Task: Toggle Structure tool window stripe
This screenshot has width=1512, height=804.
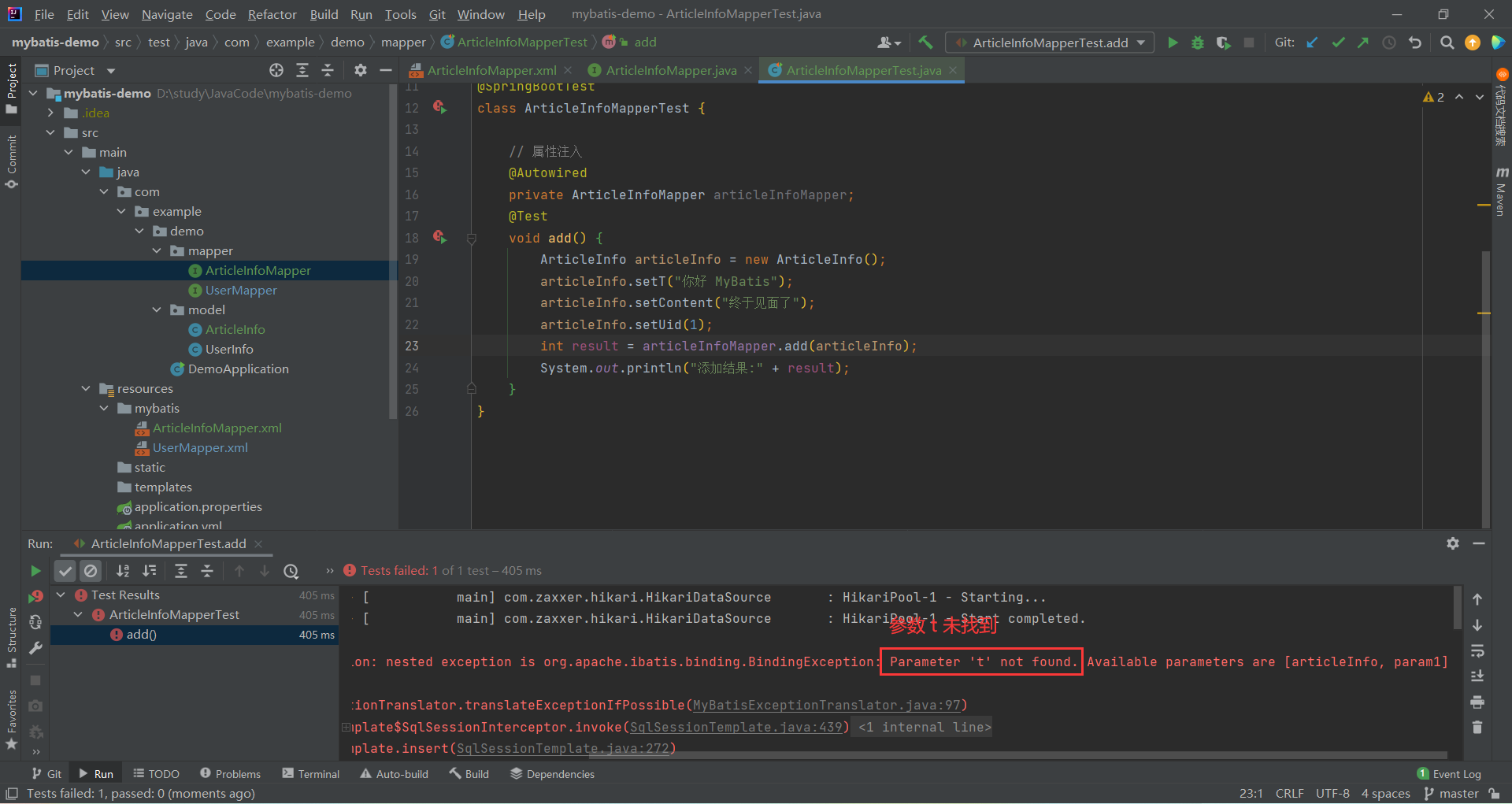Action: point(11,638)
